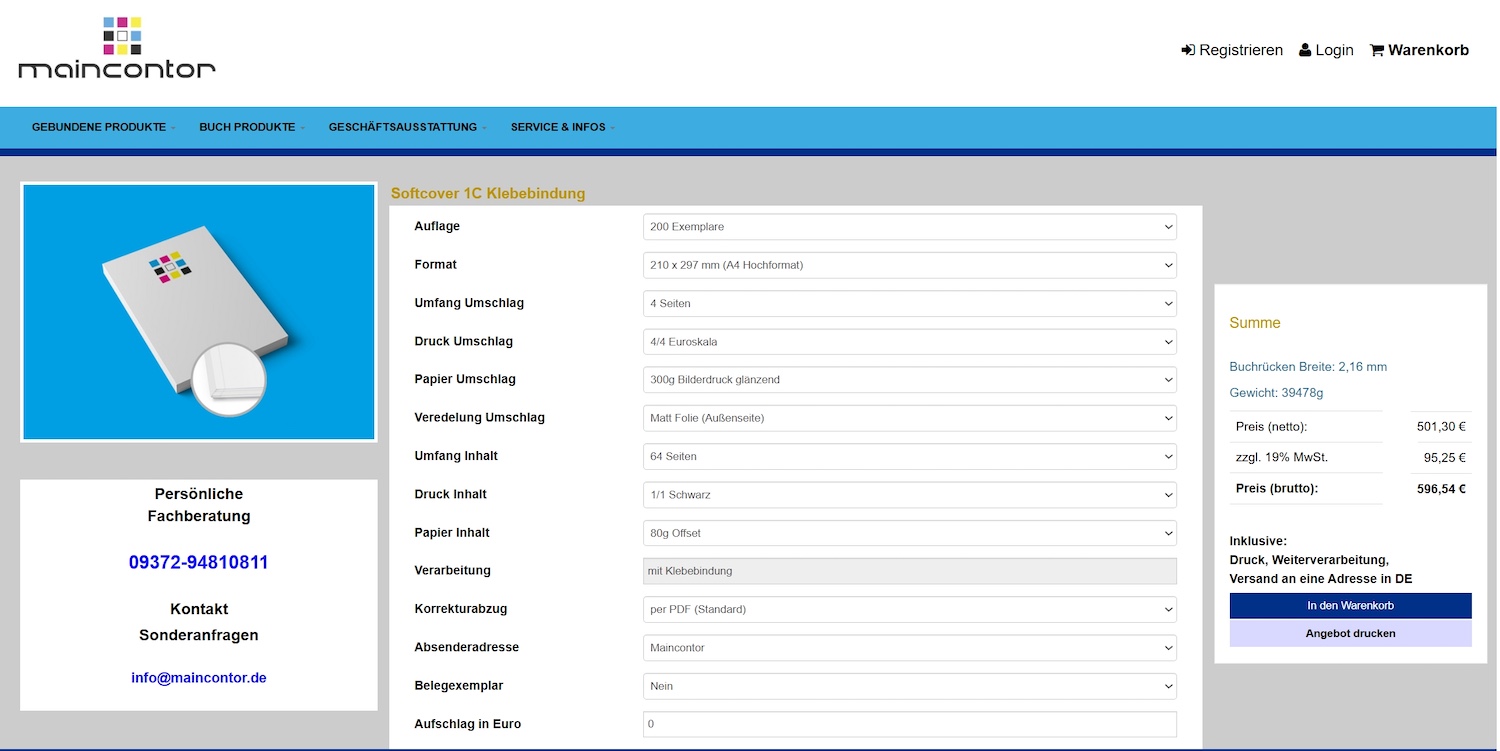
Task: Click the maincontor logo
Action: (x=117, y=48)
